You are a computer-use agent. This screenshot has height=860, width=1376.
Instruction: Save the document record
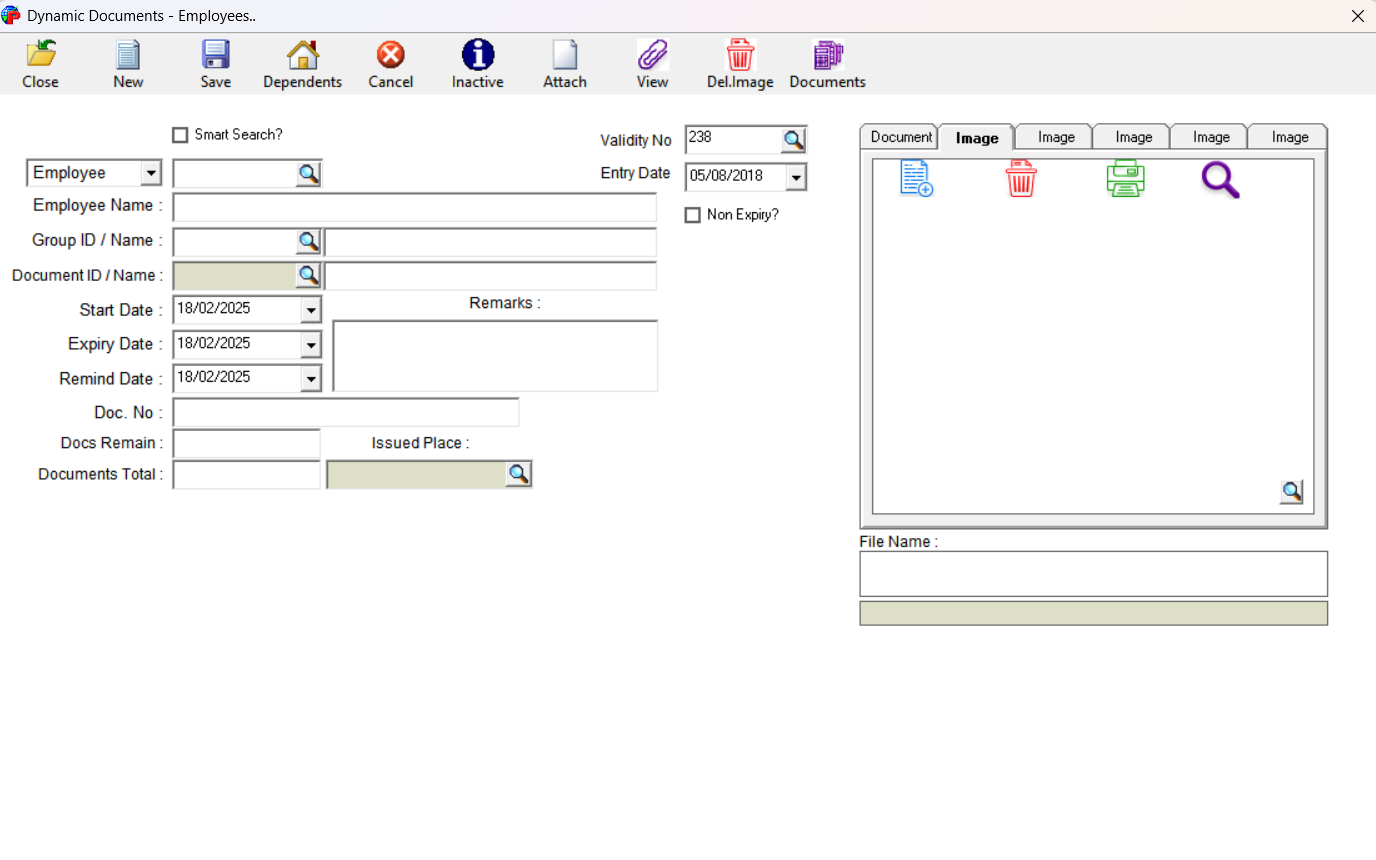pyautogui.click(x=215, y=62)
